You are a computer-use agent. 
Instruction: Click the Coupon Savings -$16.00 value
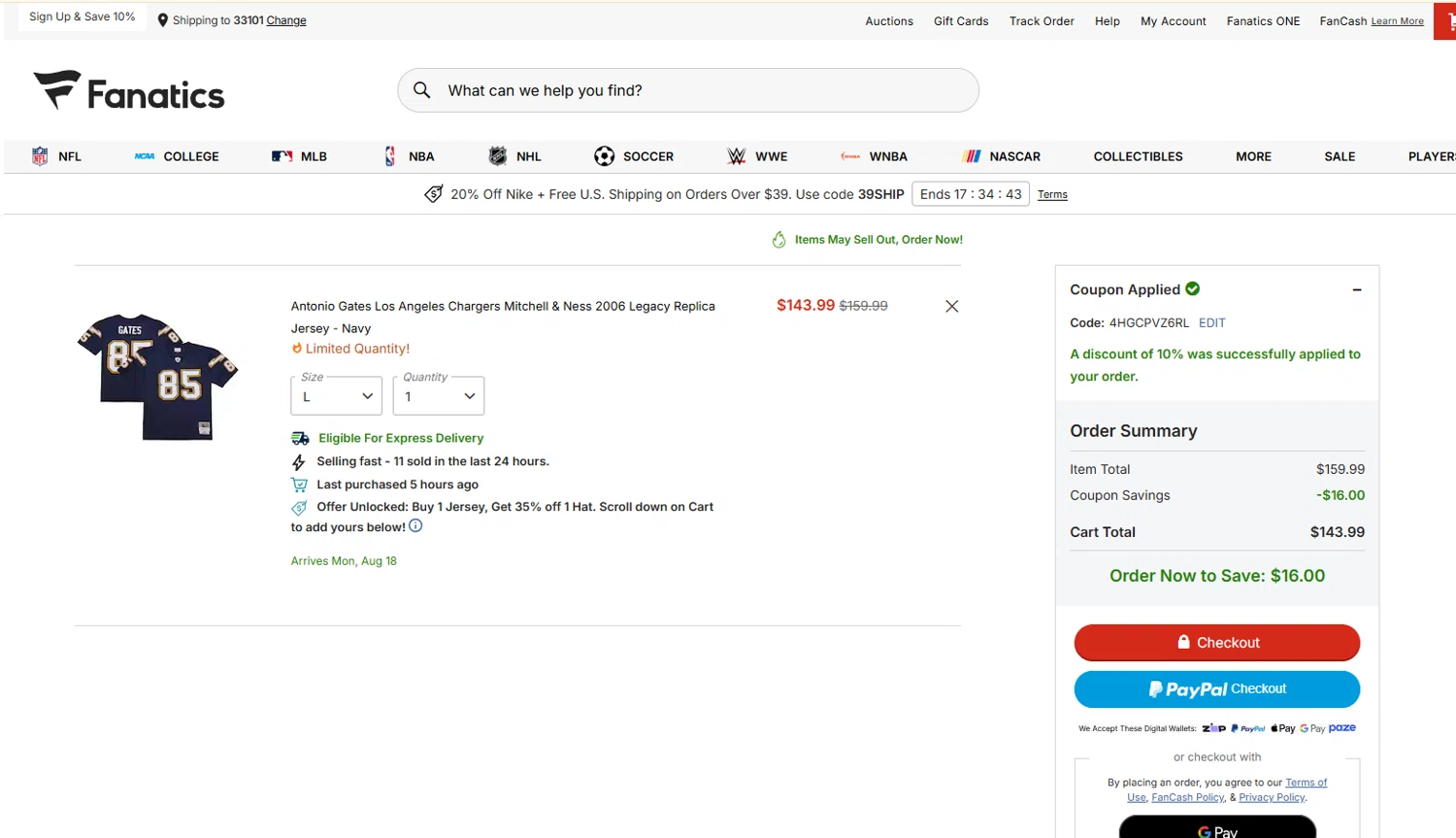click(1340, 495)
